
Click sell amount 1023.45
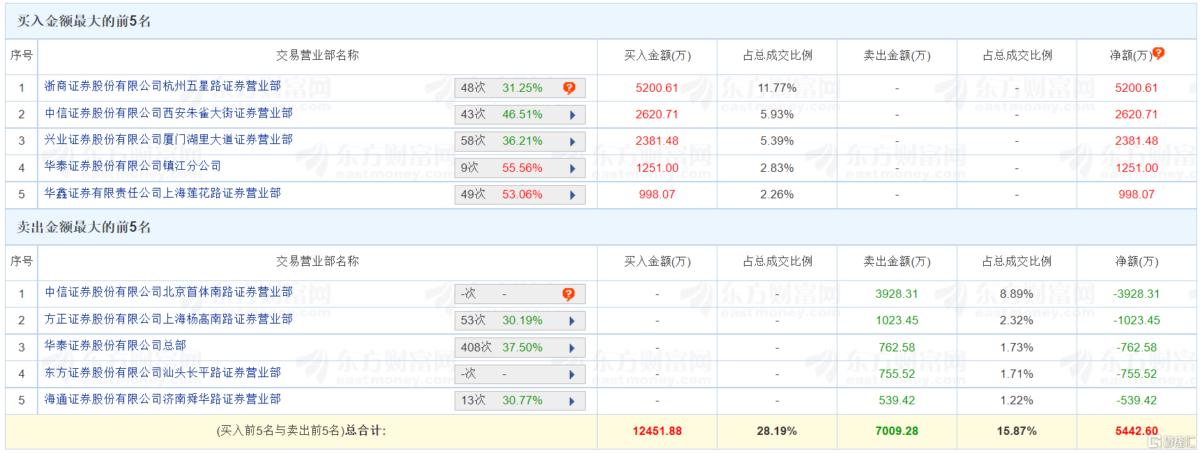pyautogui.click(x=897, y=321)
